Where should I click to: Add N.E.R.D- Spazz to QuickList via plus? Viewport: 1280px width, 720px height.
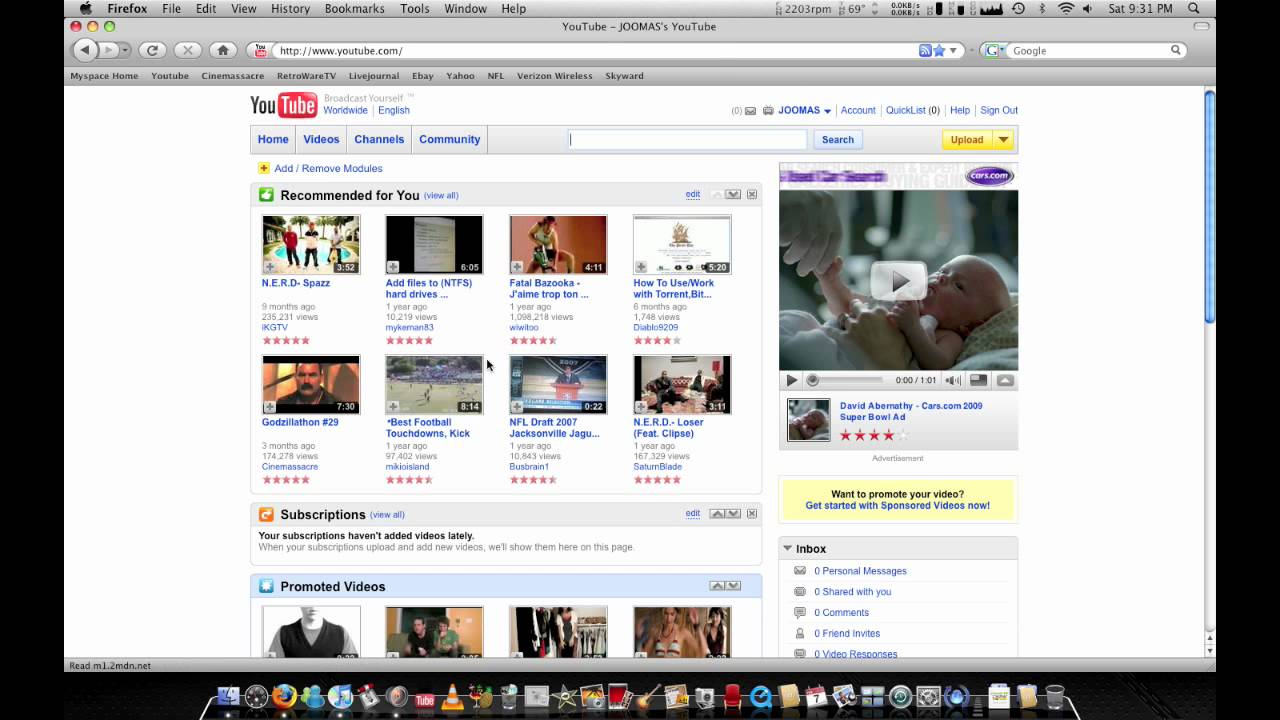point(269,267)
